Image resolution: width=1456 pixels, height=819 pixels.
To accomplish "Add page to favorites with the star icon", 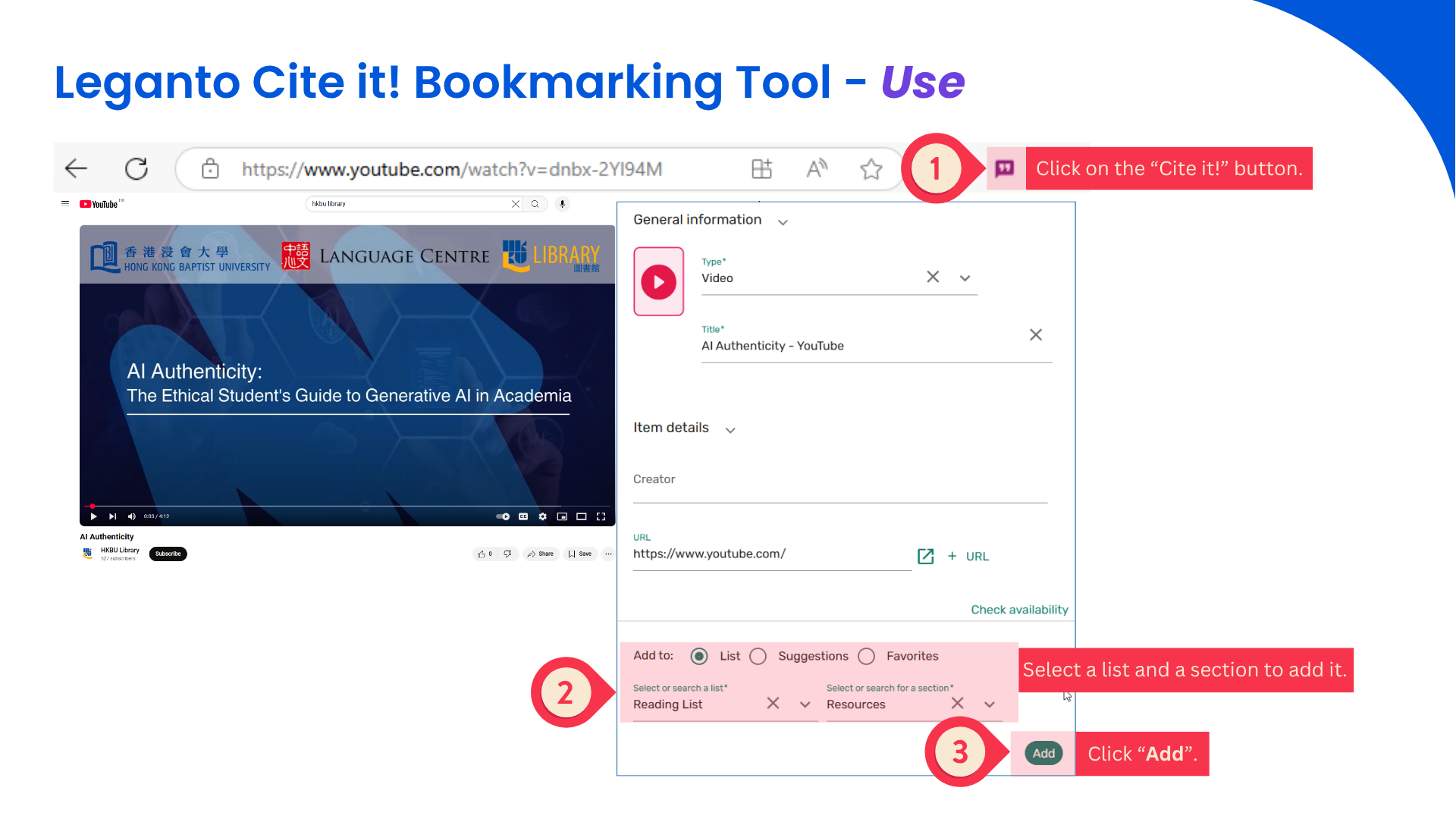I will [x=871, y=168].
